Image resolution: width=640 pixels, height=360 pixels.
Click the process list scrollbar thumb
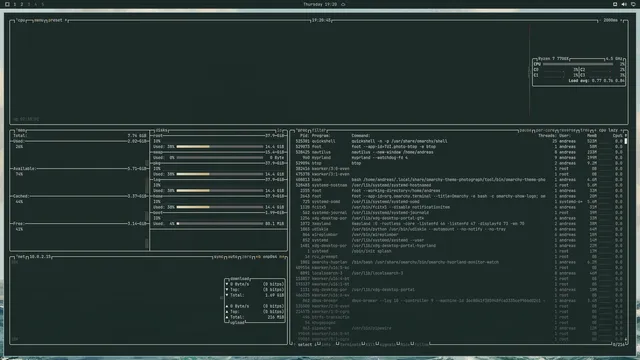tap(626, 141)
